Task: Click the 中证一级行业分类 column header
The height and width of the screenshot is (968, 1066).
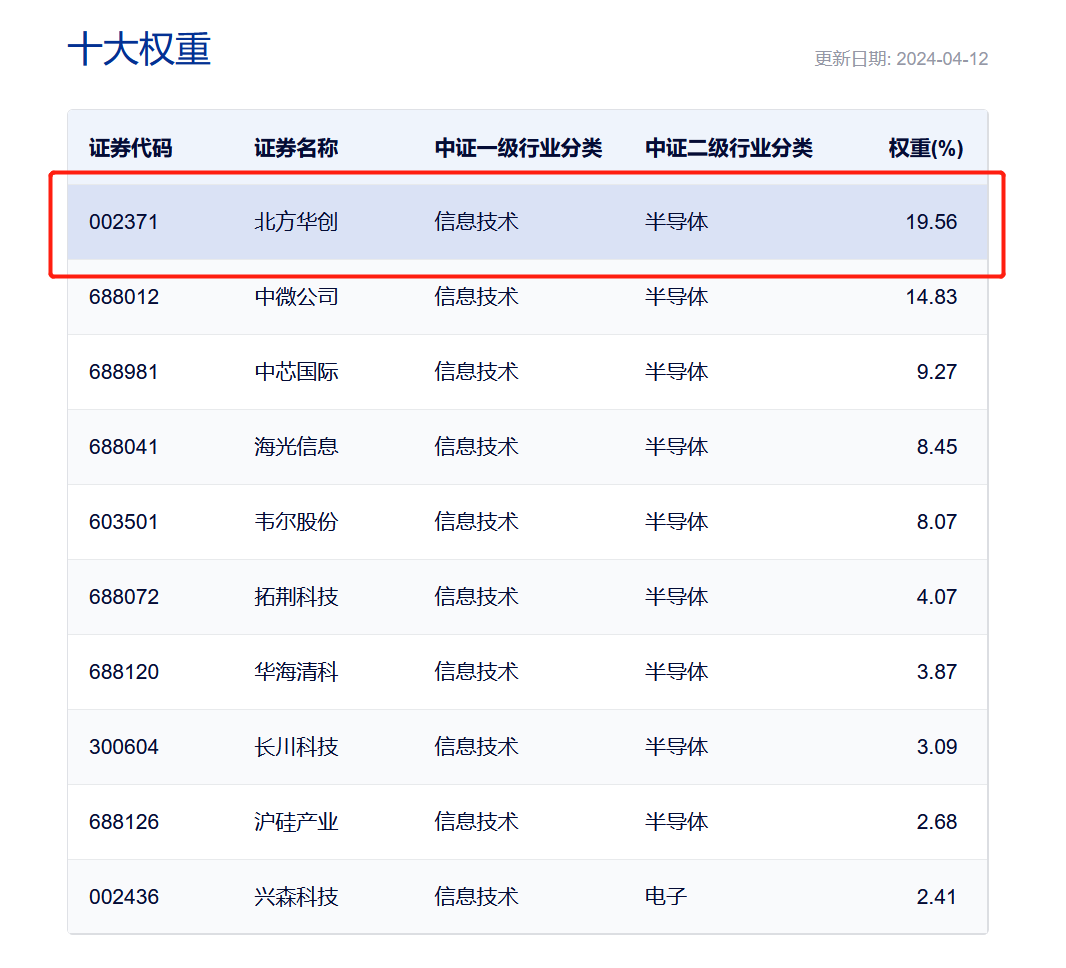Action: pos(519,148)
